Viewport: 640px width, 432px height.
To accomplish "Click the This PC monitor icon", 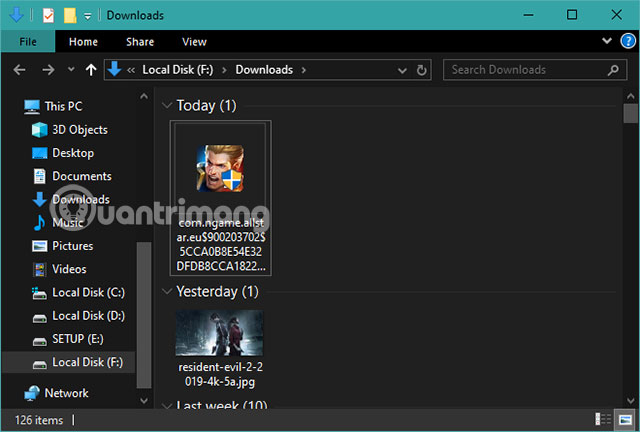I will (31, 107).
